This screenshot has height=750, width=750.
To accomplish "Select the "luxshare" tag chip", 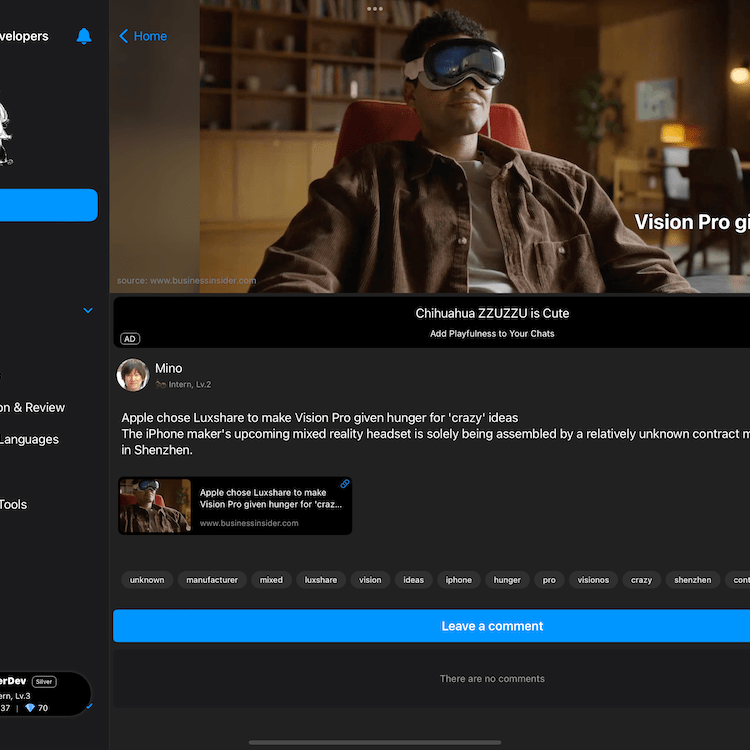I will pyautogui.click(x=321, y=580).
